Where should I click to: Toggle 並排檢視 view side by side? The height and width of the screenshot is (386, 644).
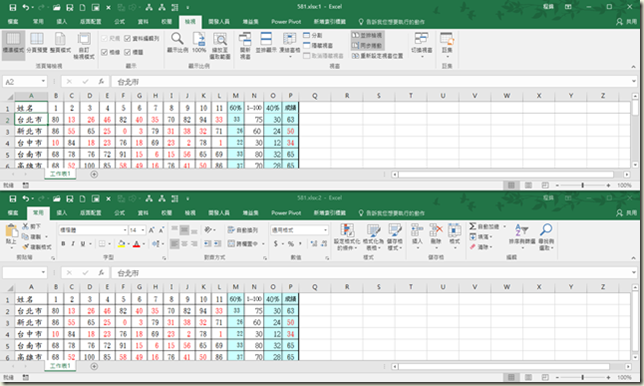coord(368,35)
